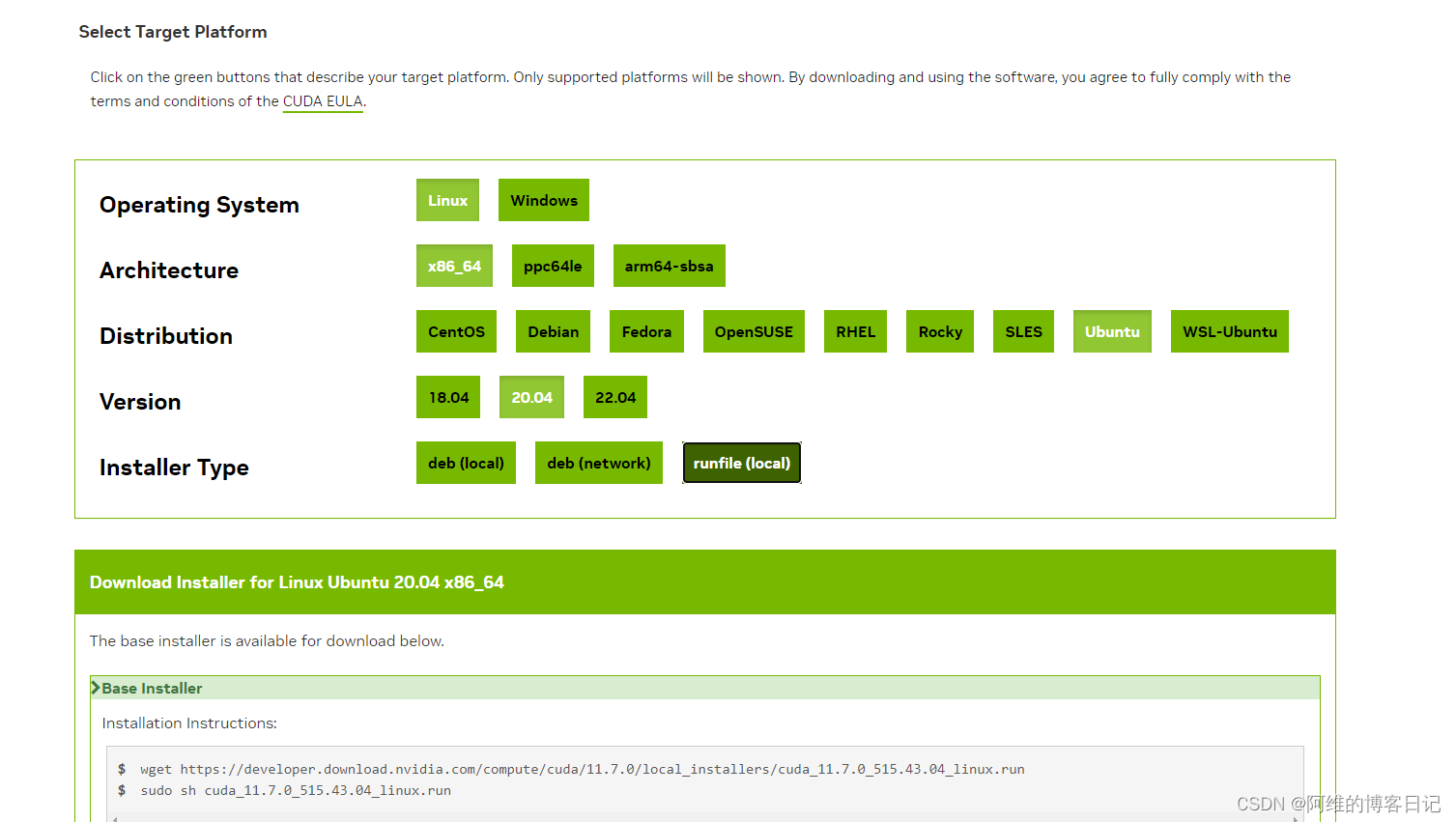
Task: Select the deb (local) installer type
Action: 466,463
